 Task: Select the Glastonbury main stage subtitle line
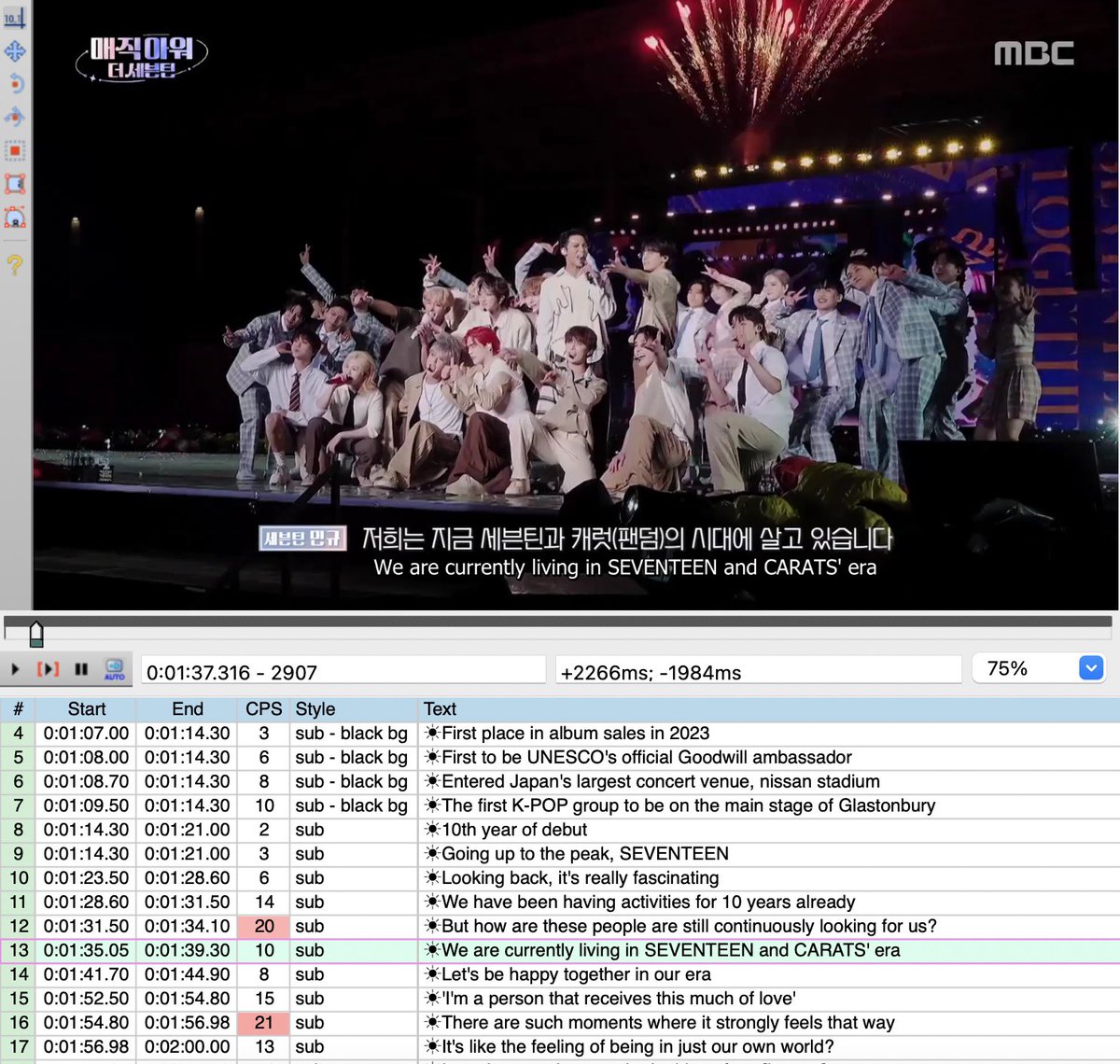560,806
